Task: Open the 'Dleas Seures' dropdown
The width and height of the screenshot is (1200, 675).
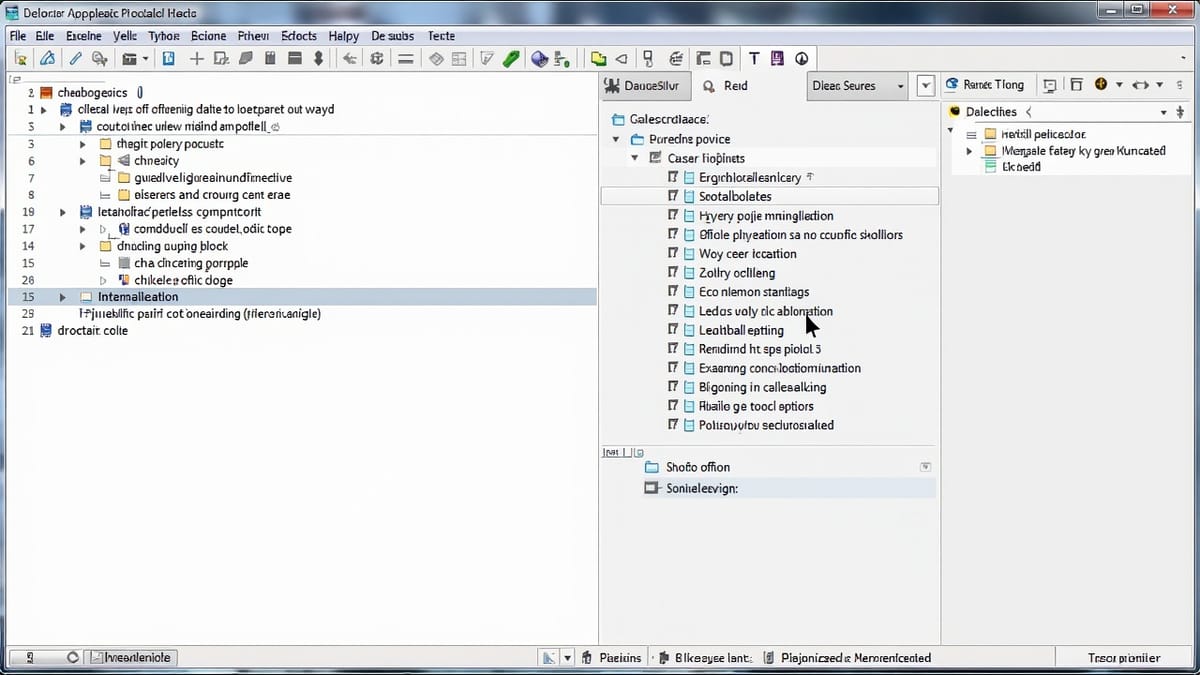Action: [x=857, y=86]
